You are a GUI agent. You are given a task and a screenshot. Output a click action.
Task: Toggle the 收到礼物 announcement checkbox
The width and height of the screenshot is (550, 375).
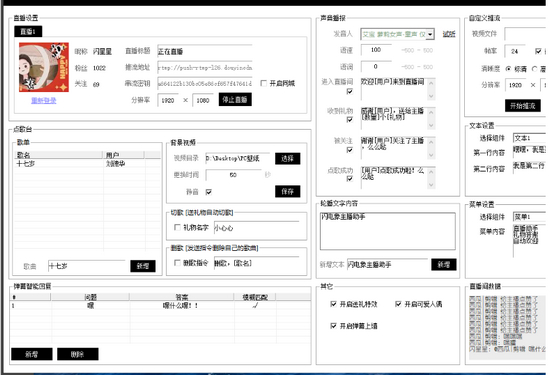[350, 120]
